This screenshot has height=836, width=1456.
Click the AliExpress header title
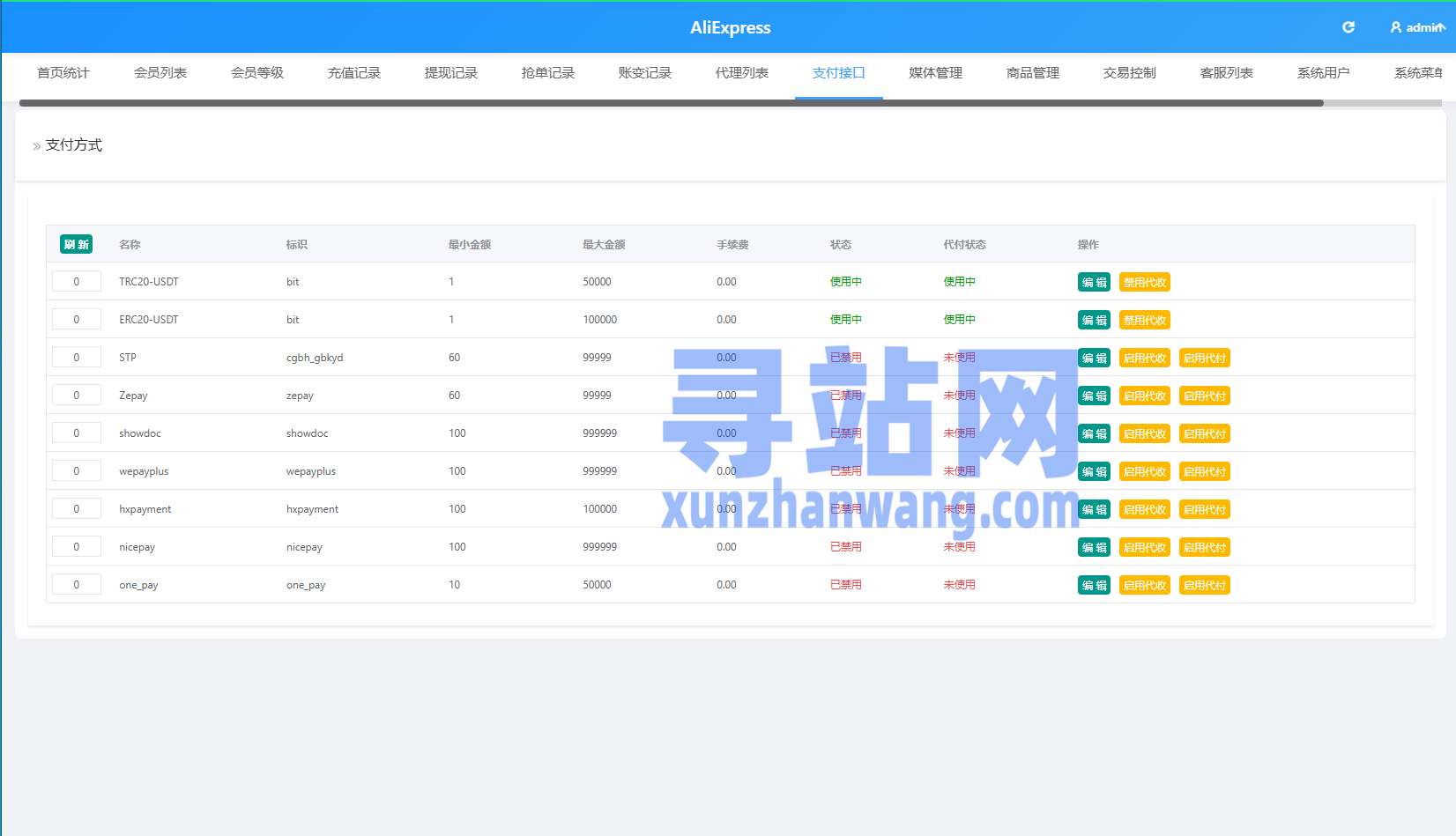(x=730, y=27)
